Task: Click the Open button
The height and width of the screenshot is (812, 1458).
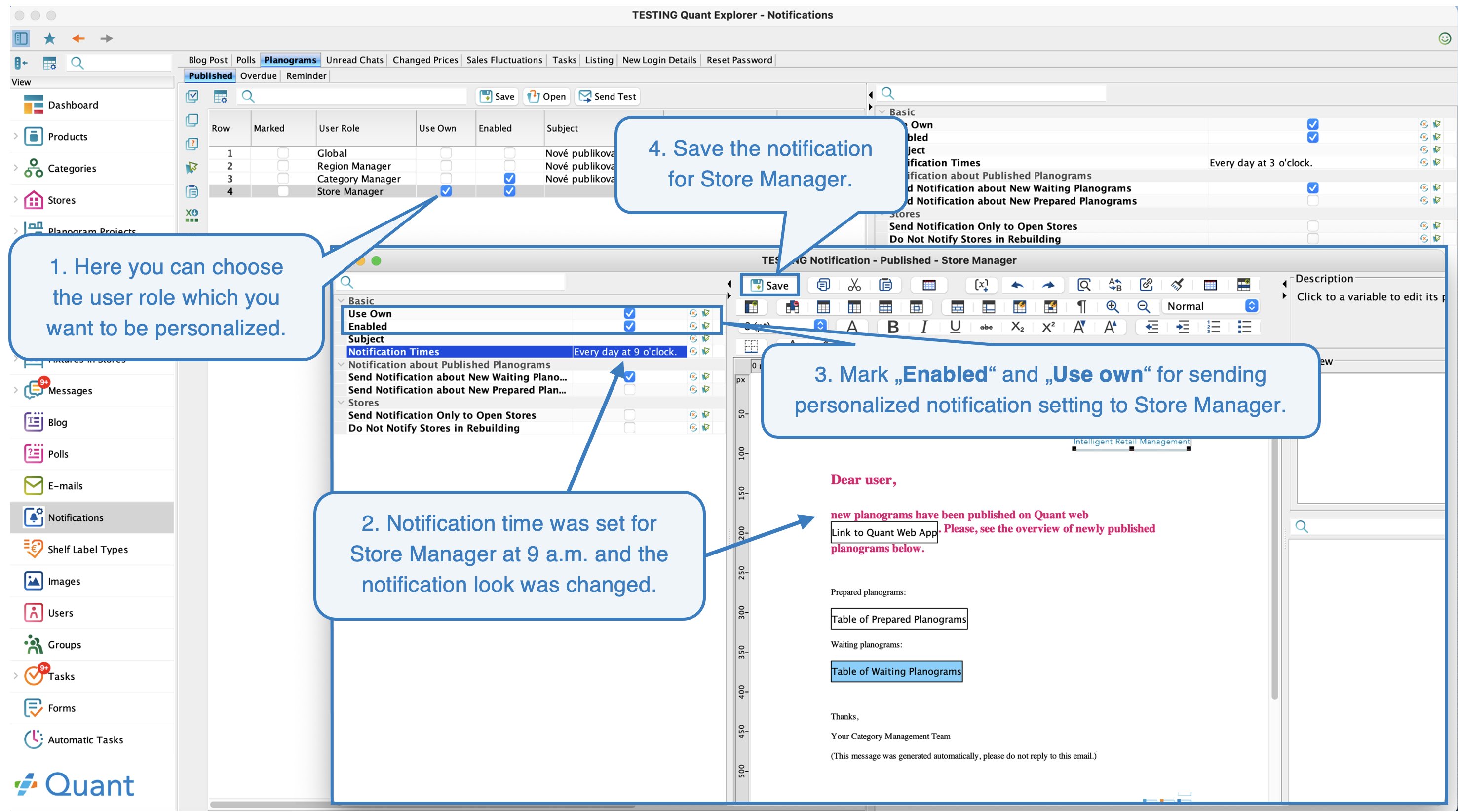Action: [x=547, y=96]
